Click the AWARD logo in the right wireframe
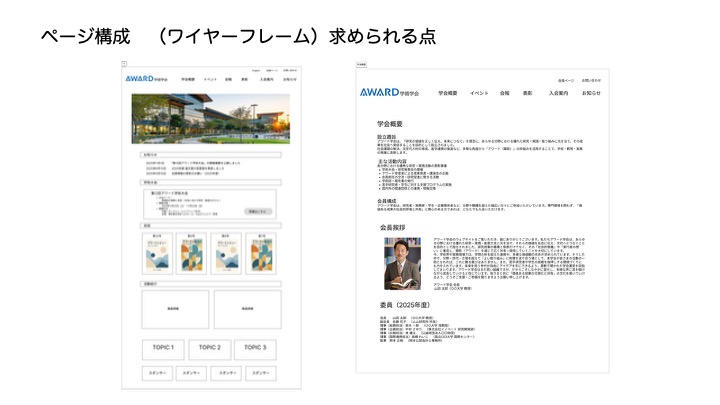 point(389,92)
